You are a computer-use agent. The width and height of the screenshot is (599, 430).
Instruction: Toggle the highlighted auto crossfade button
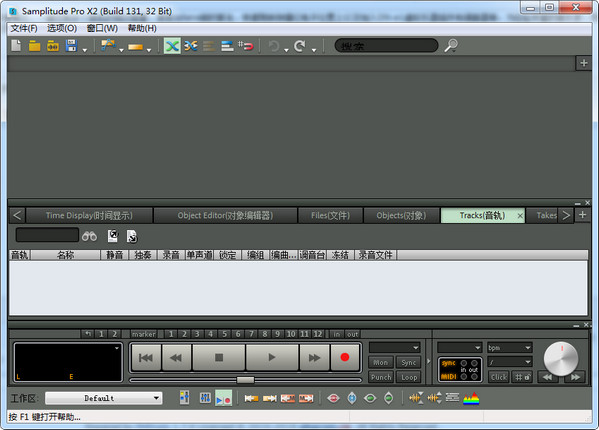(172, 46)
